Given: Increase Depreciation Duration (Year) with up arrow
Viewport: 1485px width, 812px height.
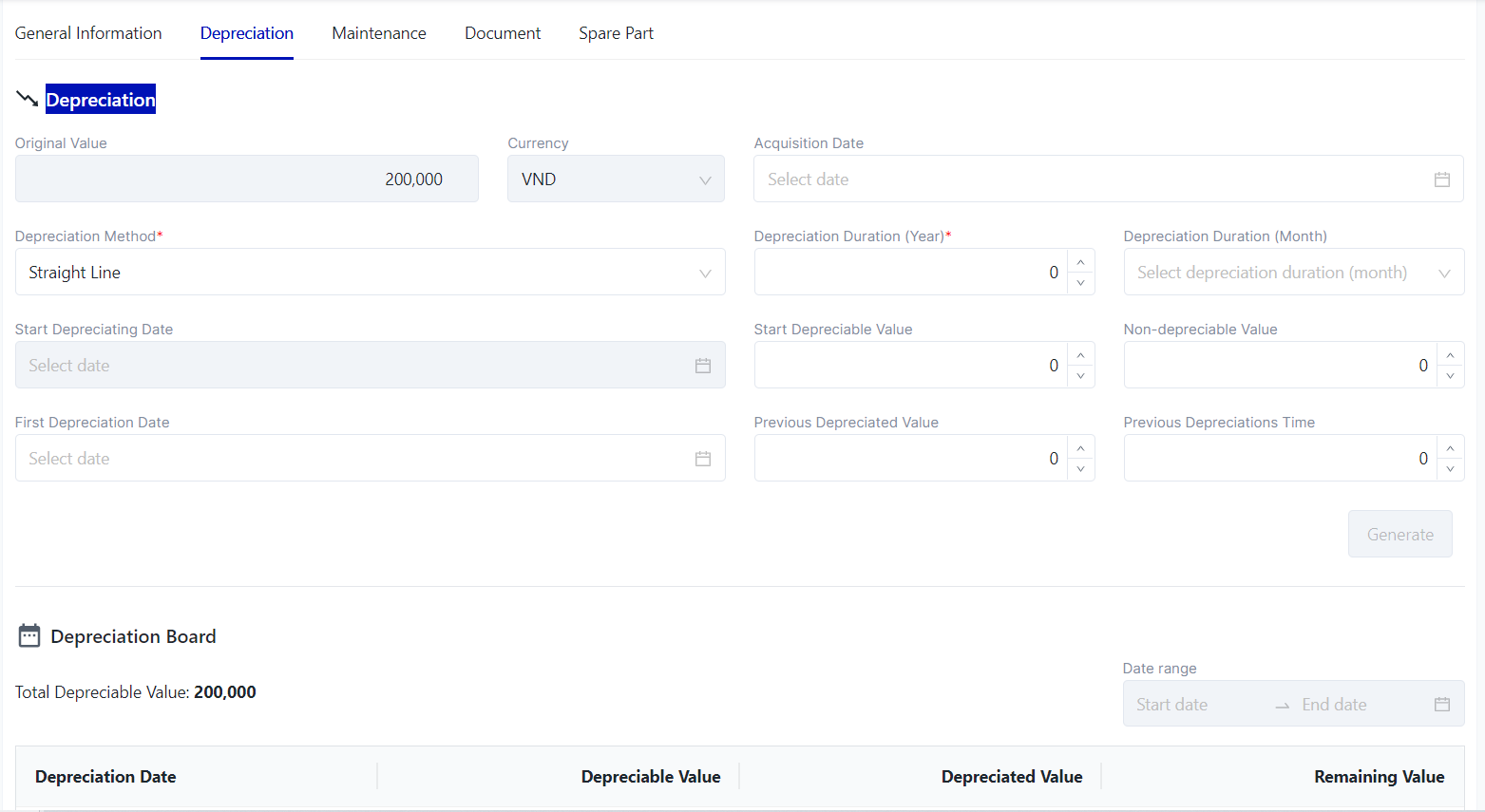Looking at the screenshot, I should tap(1080, 262).
